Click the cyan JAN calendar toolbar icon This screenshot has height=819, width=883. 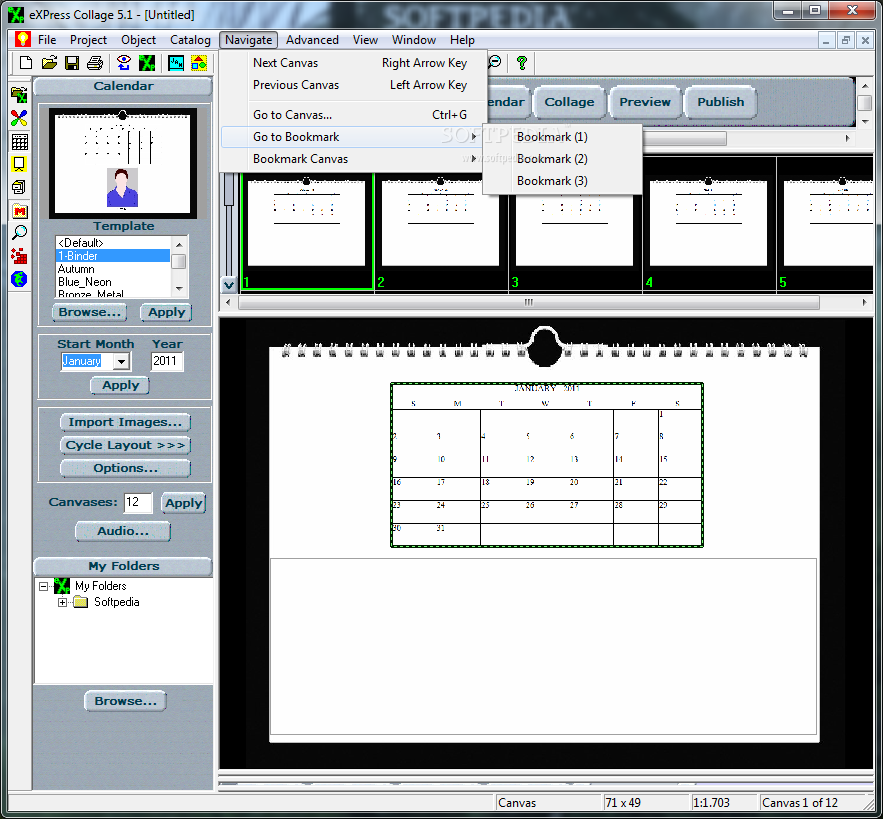click(x=176, y=63)
